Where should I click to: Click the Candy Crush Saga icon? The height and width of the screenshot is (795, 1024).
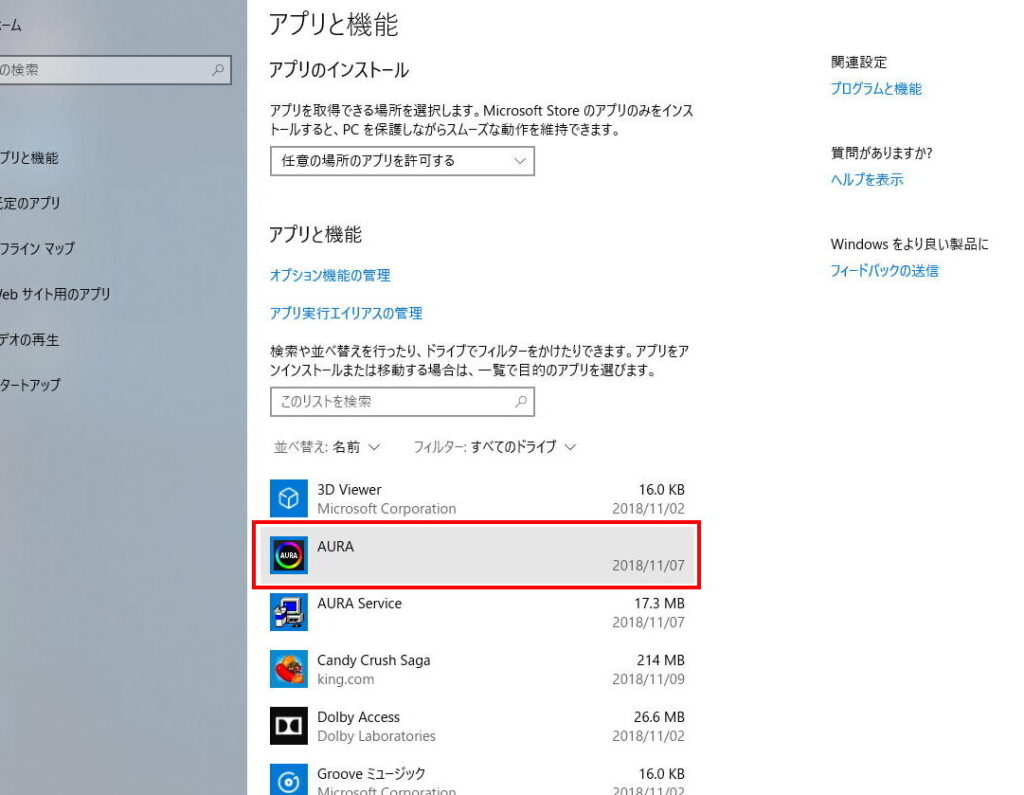pyautogui.click(x=288, y=669)
